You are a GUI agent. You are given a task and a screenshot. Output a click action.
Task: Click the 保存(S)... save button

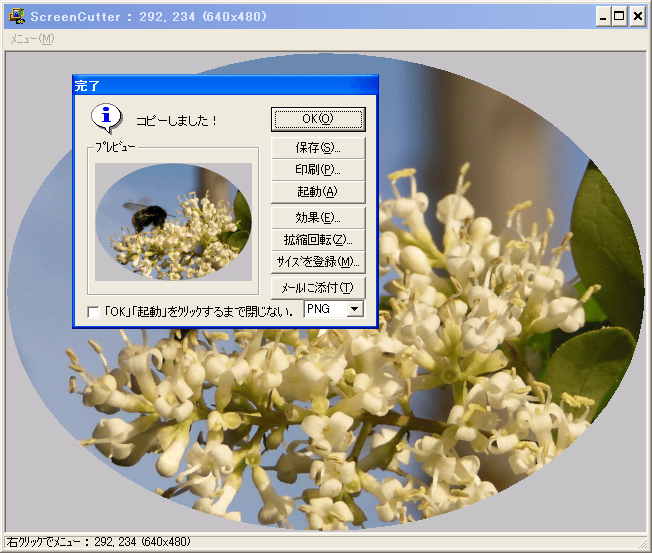pyautogui.click(x=318, y=148)
